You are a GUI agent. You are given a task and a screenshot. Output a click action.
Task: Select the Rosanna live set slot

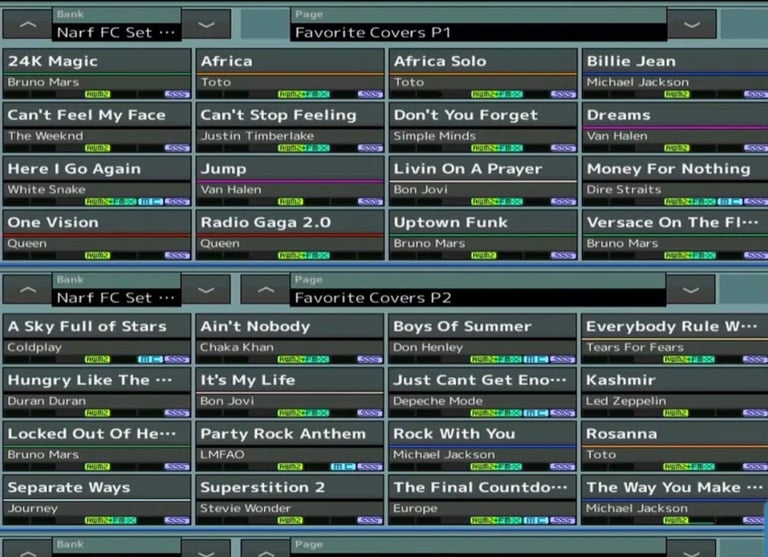(x=674, y=447)
